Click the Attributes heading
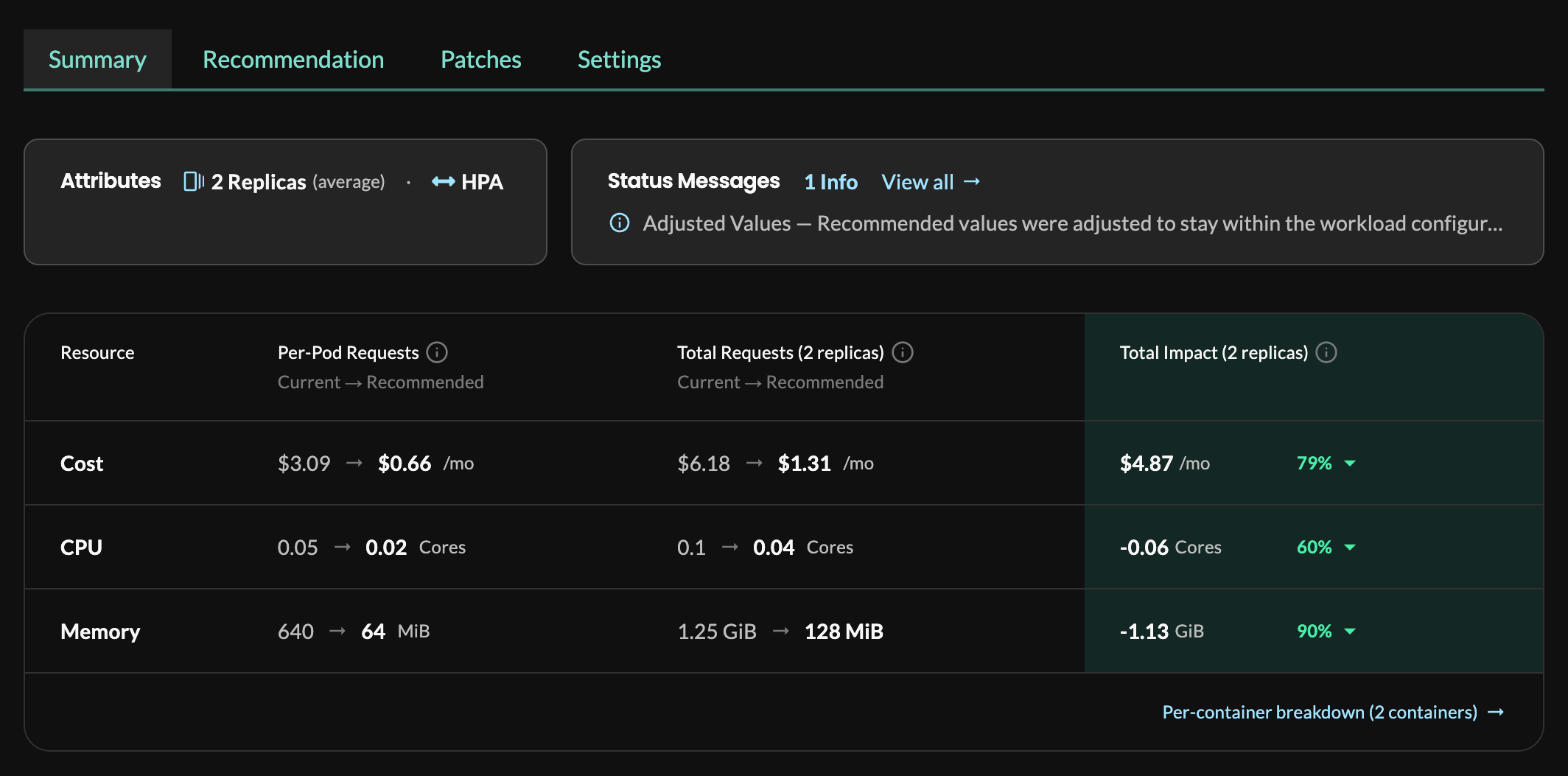 111,181
